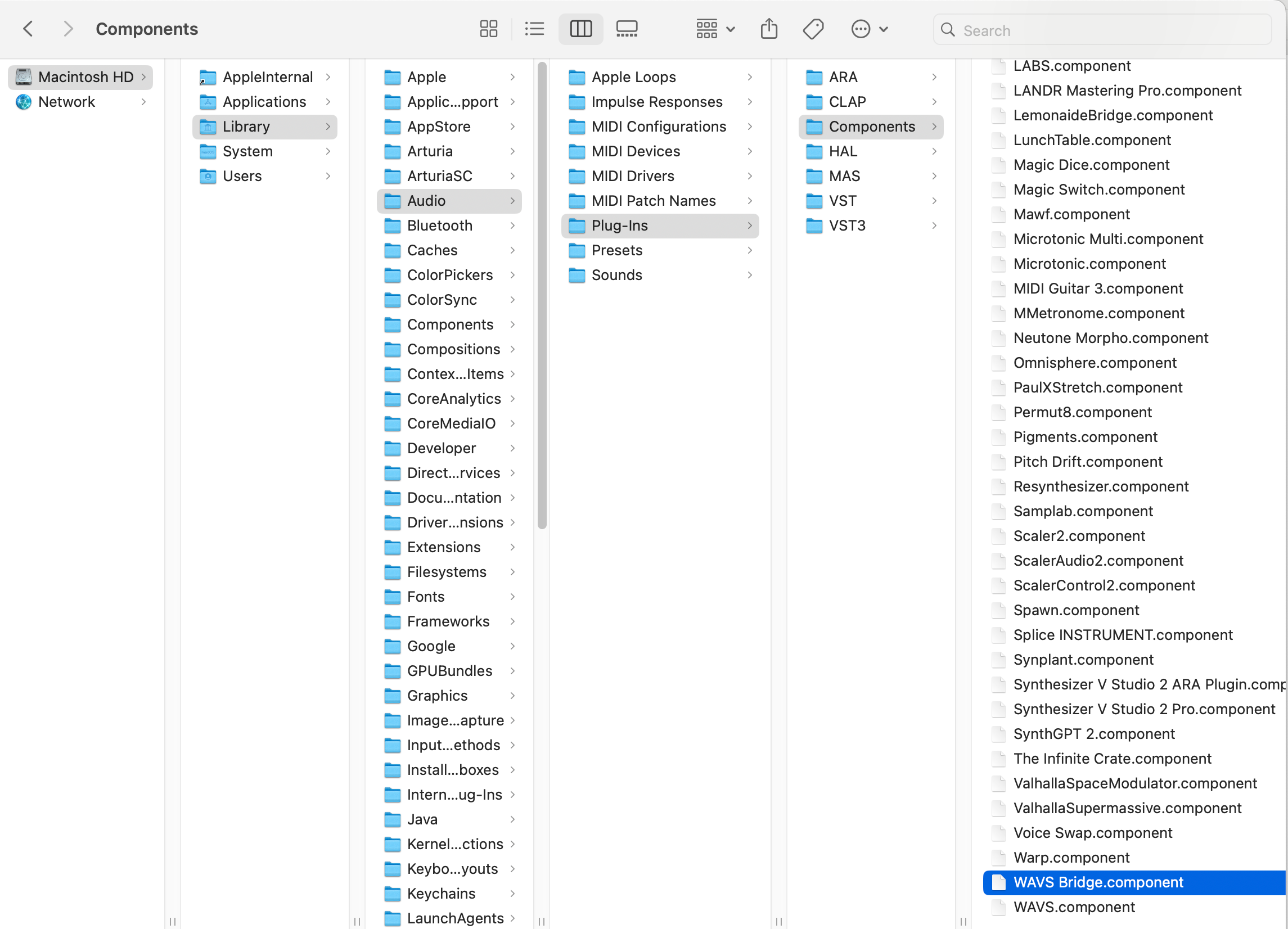Switch to icon grid view
Image resolution: width=1288 pixels, height=929 pixels.
click(x=488, y=29)
